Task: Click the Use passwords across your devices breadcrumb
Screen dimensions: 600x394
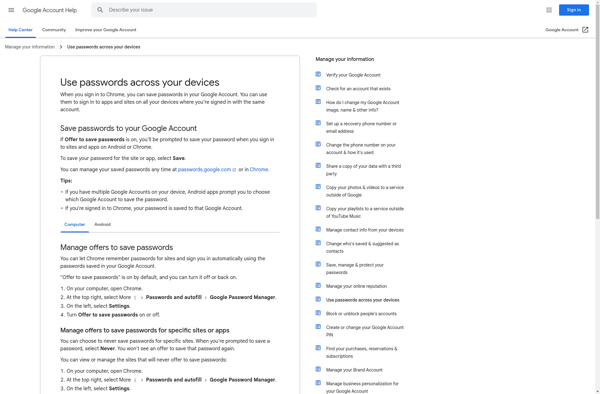Action: point(103,47)
